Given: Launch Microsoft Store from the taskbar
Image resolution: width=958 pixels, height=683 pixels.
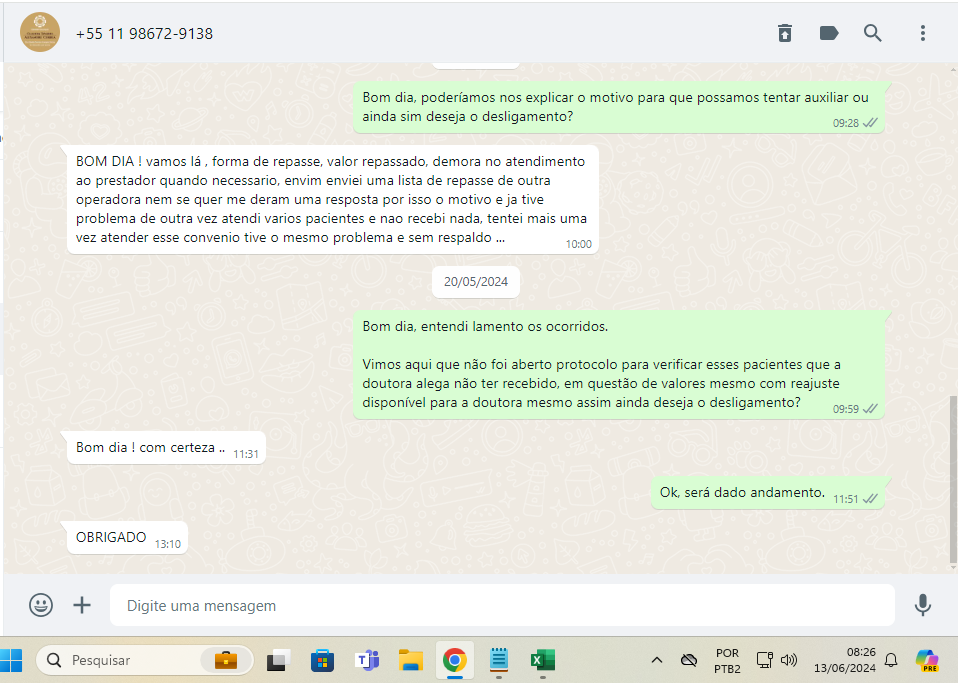Looking at the screenshot, I should (322, 660).
